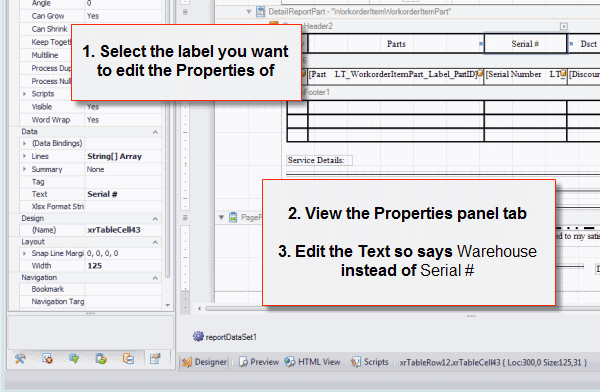Expand the Lines property
Viewport: 600px width, 392px height.
coord(24,156)
